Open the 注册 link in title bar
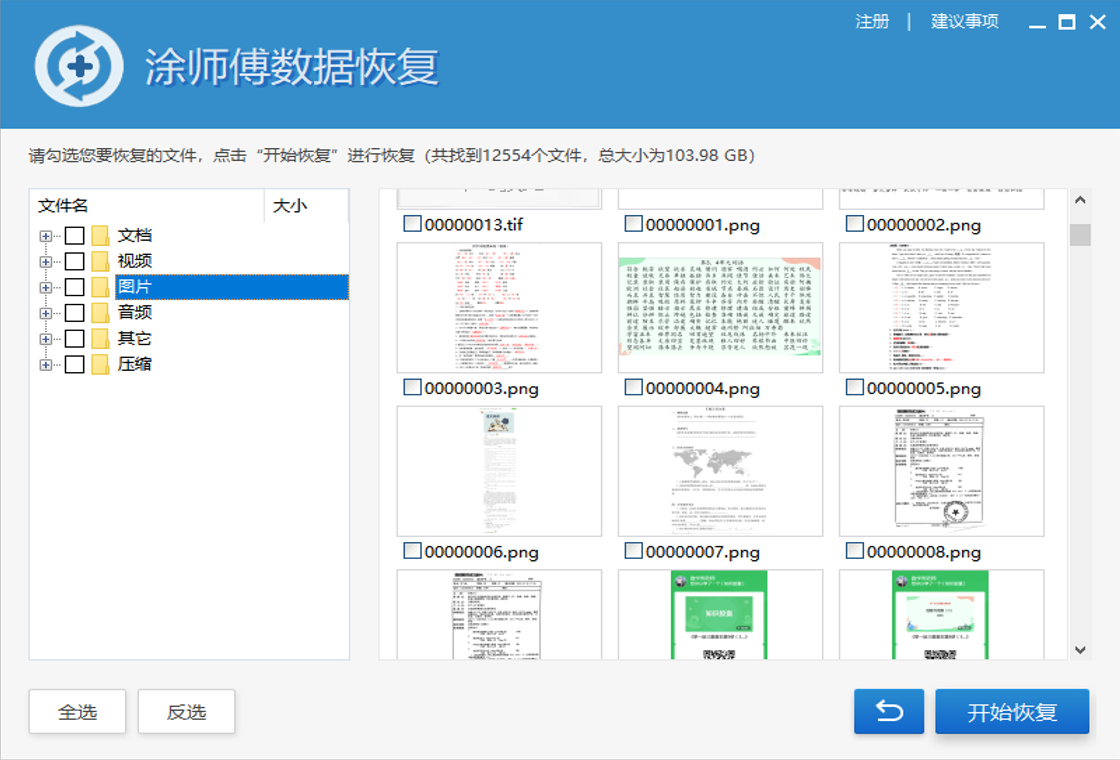Image resolution: width=1120 pixels, height=760 pixels. coord(872,21)
